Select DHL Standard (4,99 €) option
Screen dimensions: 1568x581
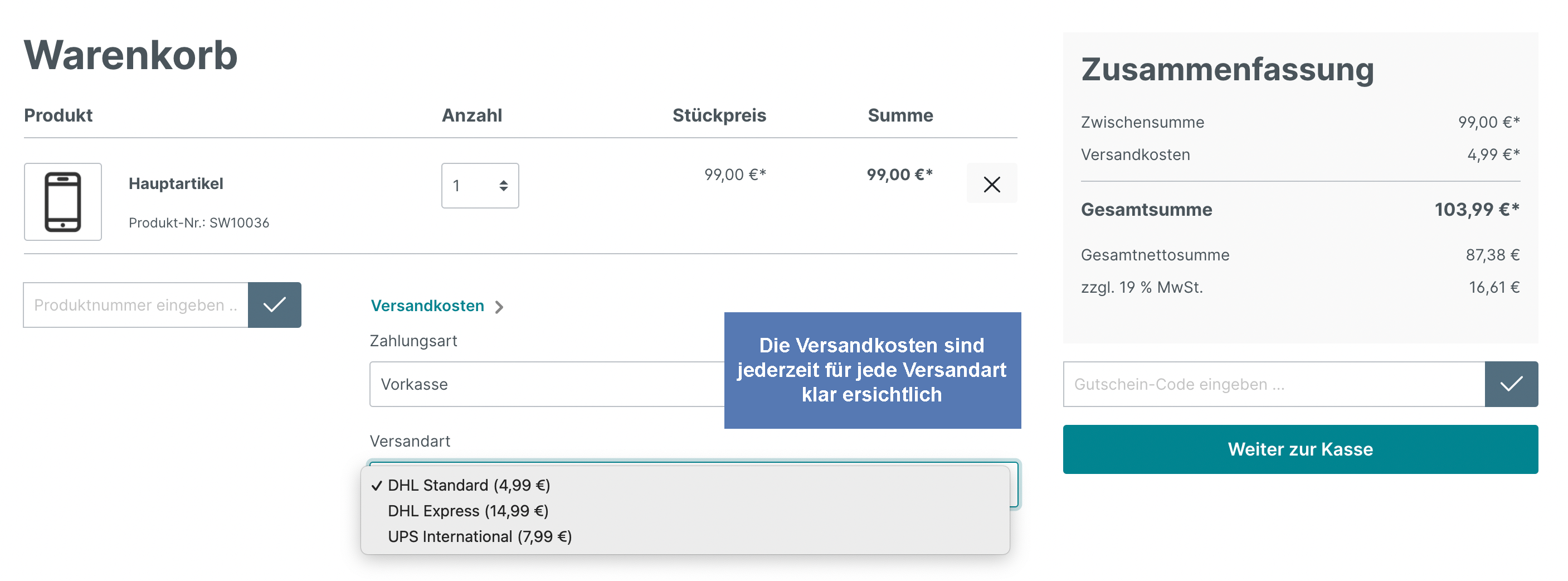click(685, 485)
